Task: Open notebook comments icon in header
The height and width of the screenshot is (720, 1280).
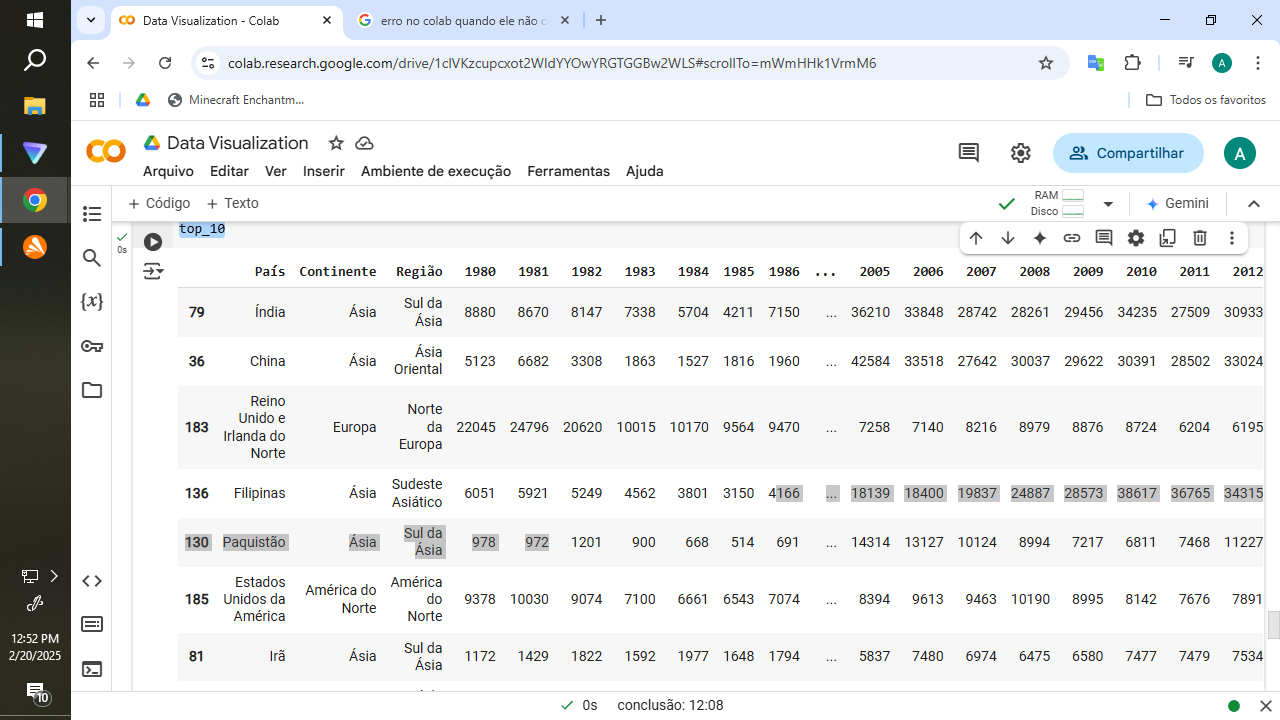Action: tap(969, 153)
